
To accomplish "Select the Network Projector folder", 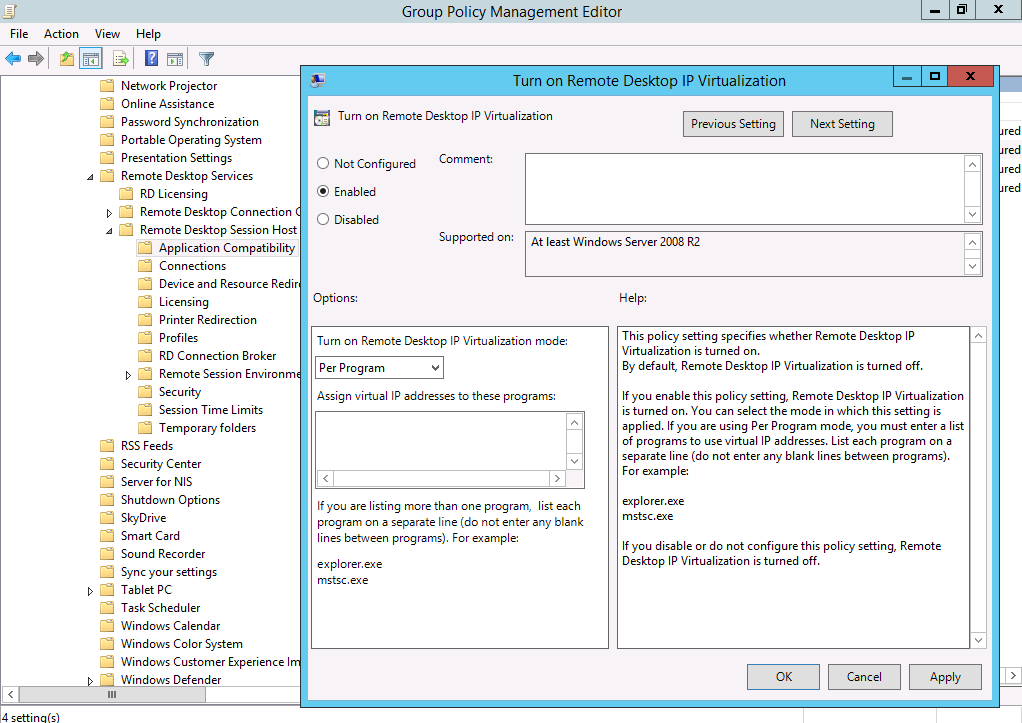I will [x=159, y=86].
